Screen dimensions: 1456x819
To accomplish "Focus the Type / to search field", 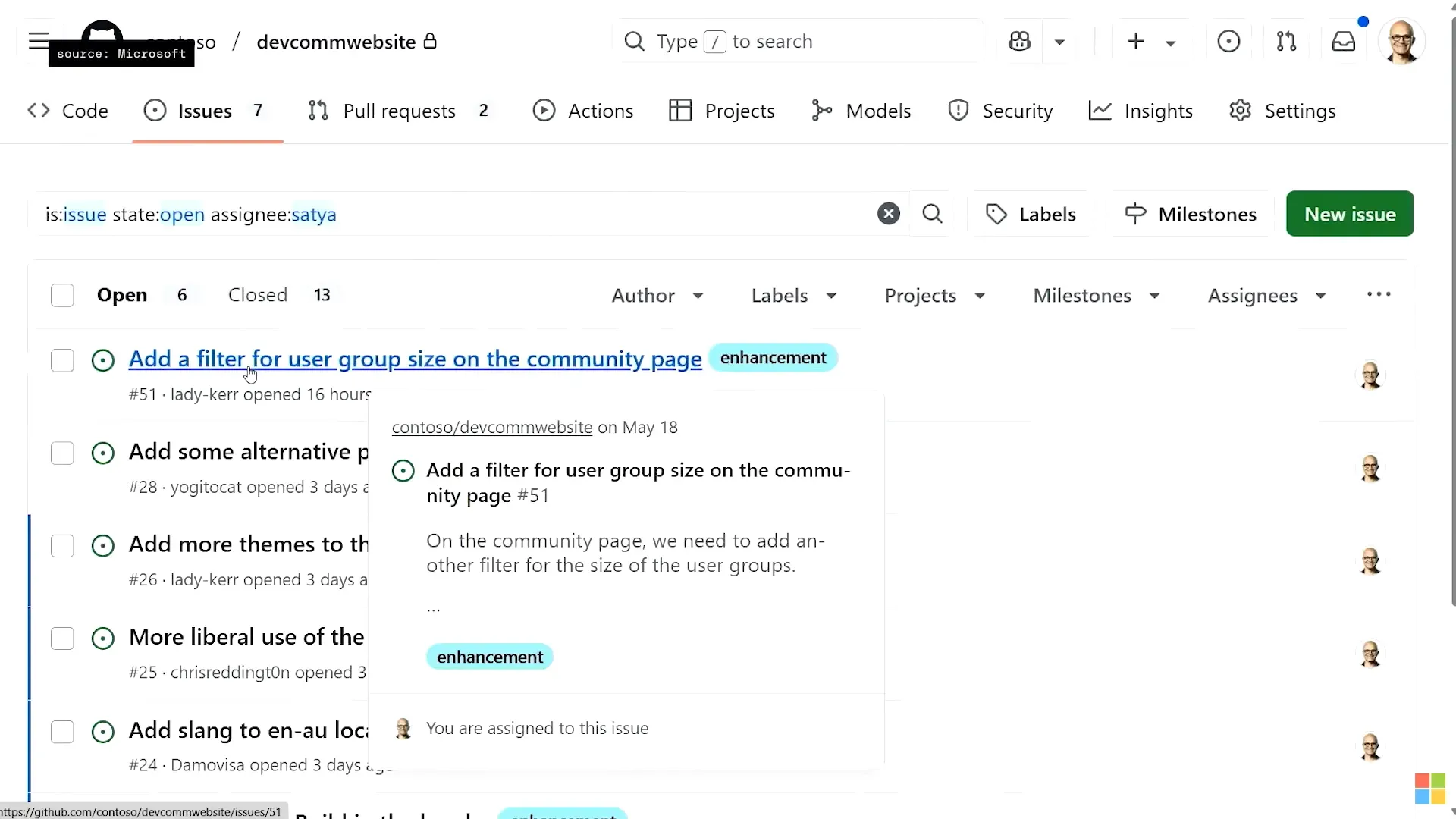I will pos(798,41).
